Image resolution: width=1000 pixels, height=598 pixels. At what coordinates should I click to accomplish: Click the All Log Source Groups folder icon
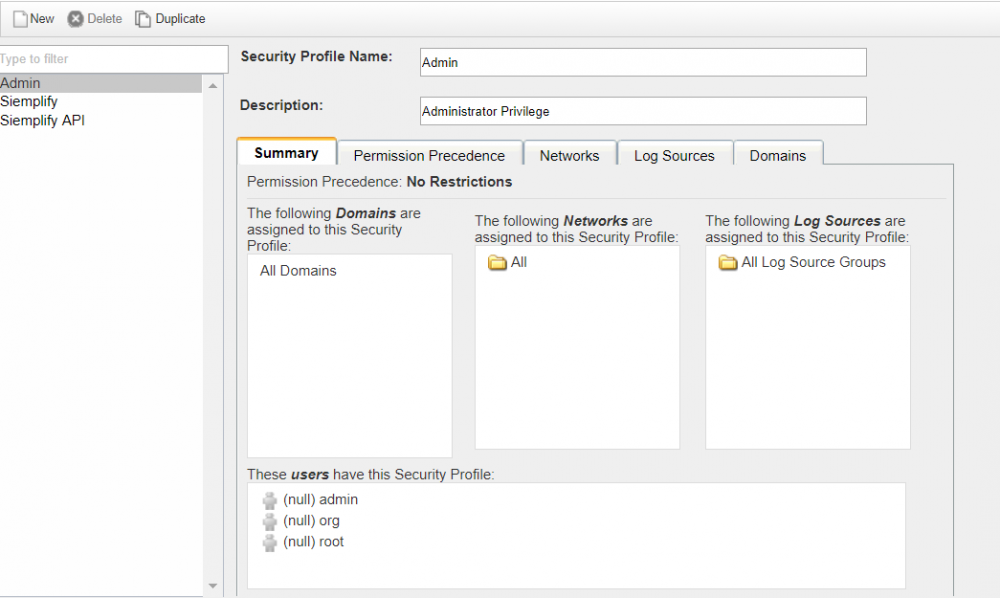click(x=727, y=262)
